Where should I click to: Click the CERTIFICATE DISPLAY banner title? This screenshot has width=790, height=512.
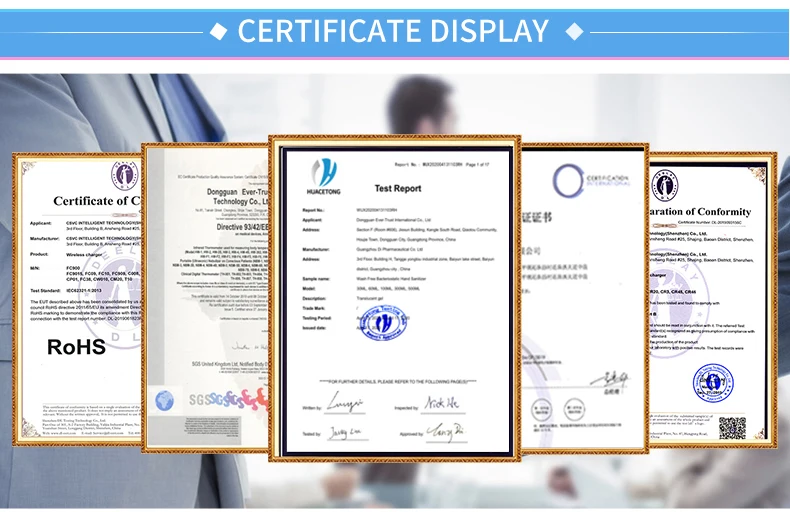click(x=393, y=31)
